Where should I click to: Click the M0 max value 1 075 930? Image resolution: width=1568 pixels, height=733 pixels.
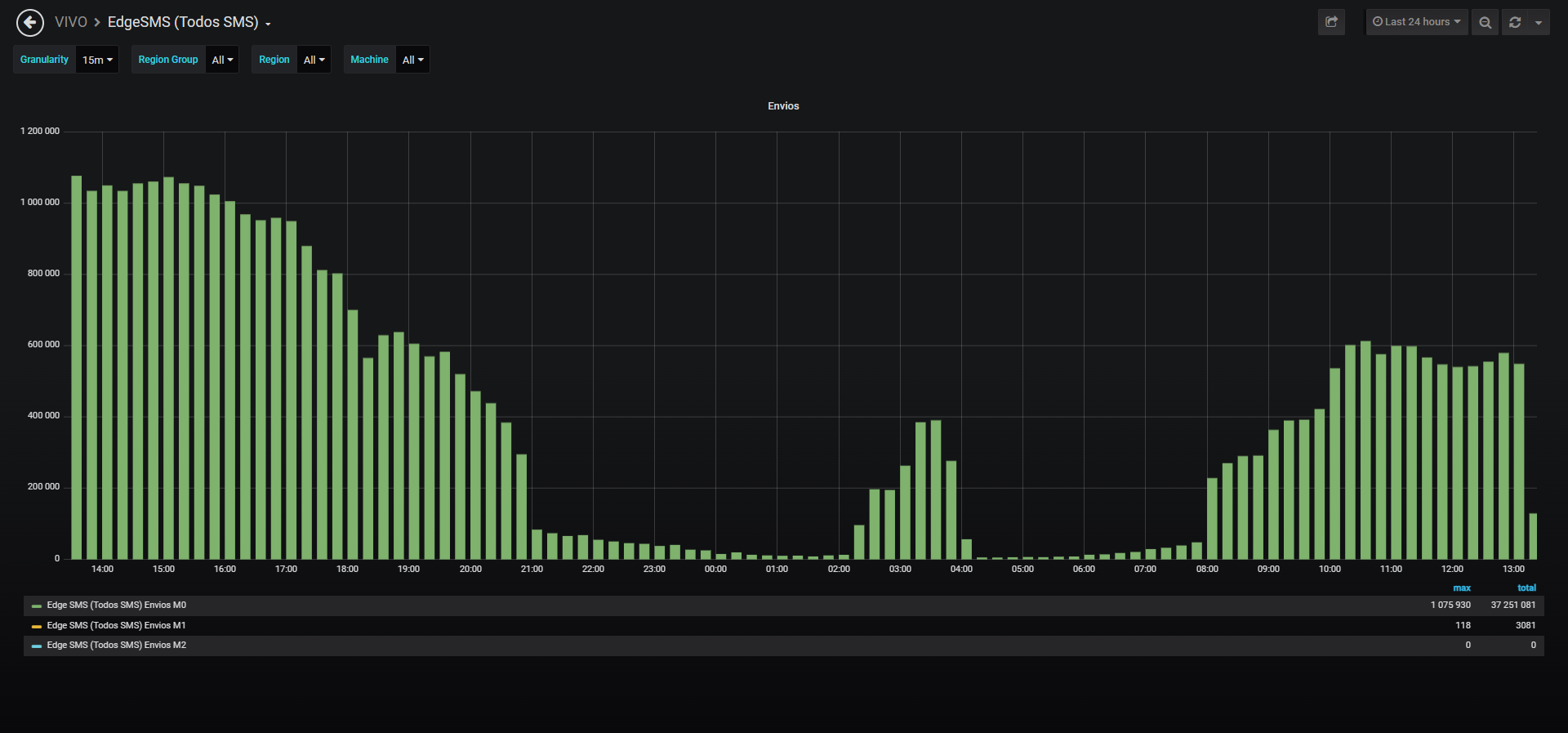tap(1450, 606)
